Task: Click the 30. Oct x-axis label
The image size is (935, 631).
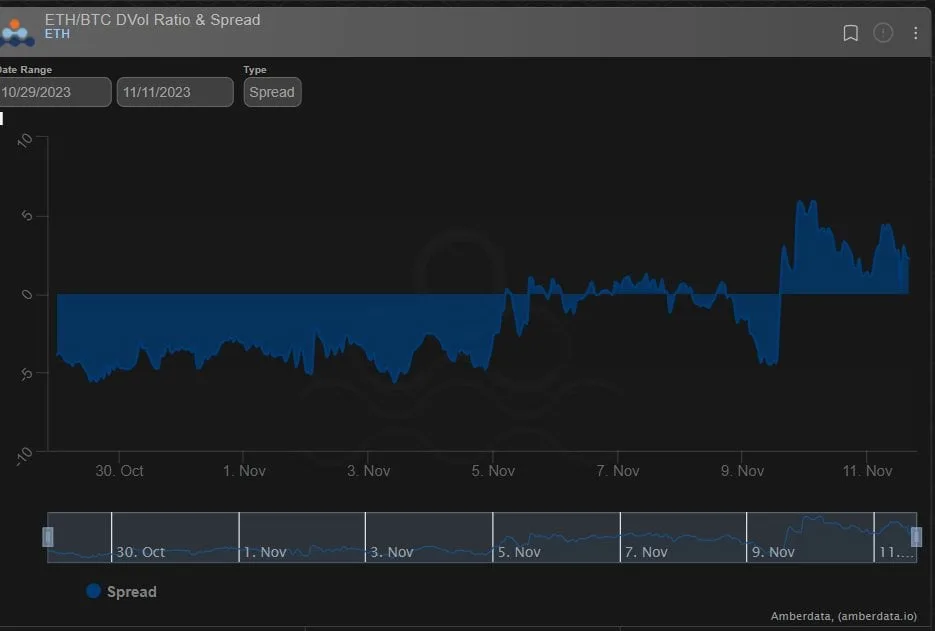Action: tap(119, 471)
